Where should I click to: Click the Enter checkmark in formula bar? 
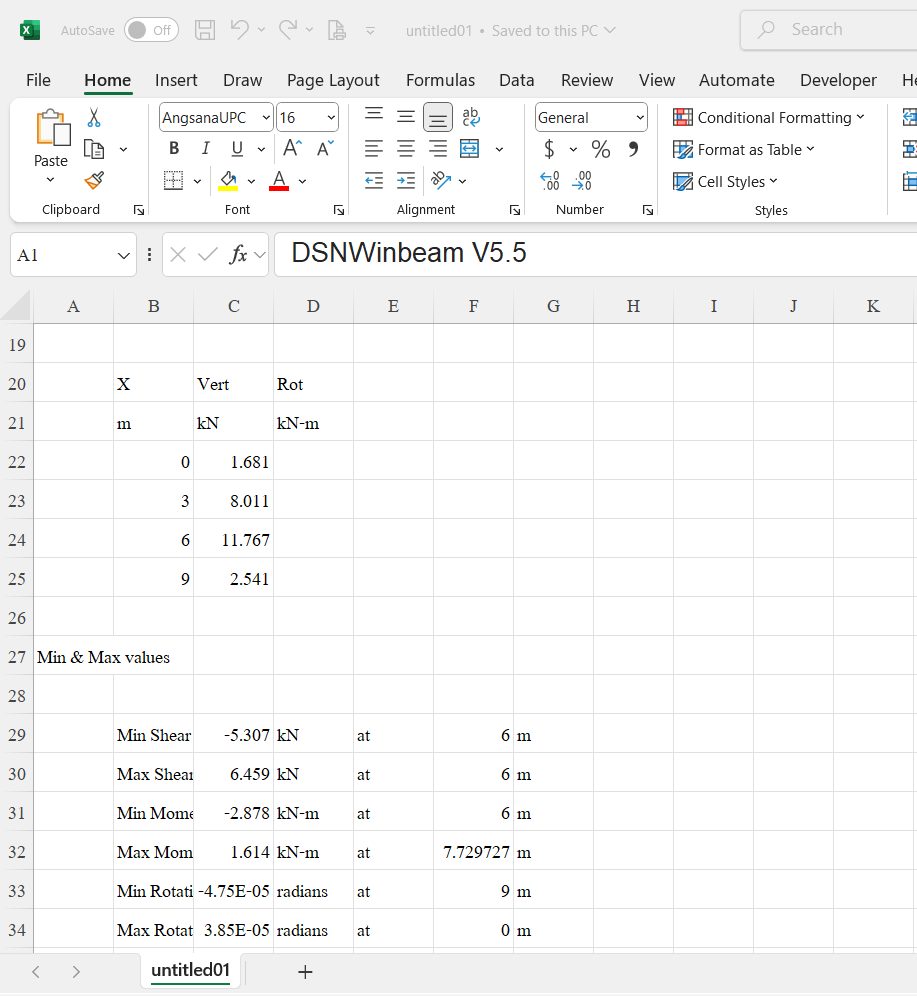207,255
